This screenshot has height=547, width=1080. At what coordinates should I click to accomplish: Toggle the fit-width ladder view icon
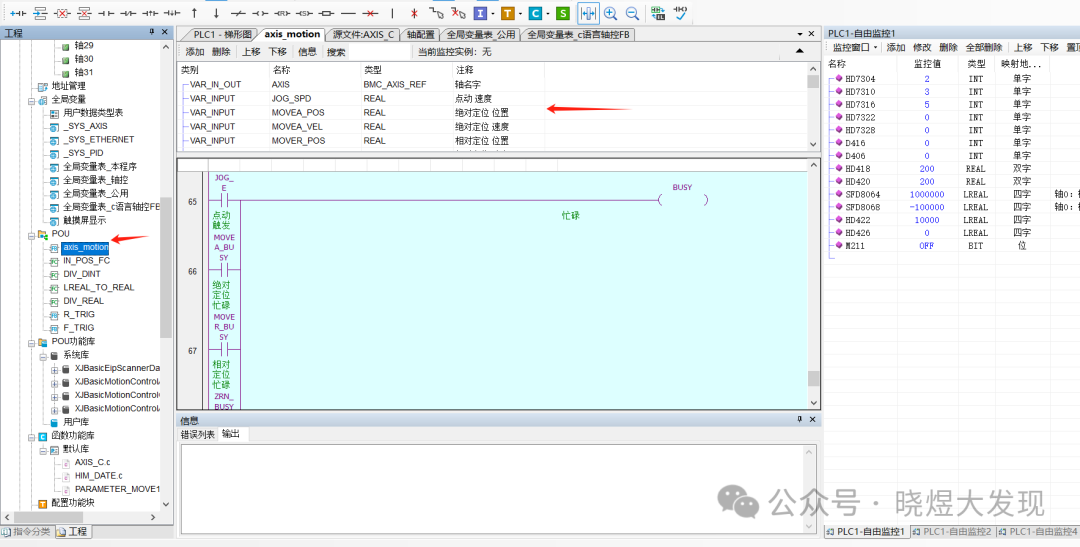click(x=588, y=13)
